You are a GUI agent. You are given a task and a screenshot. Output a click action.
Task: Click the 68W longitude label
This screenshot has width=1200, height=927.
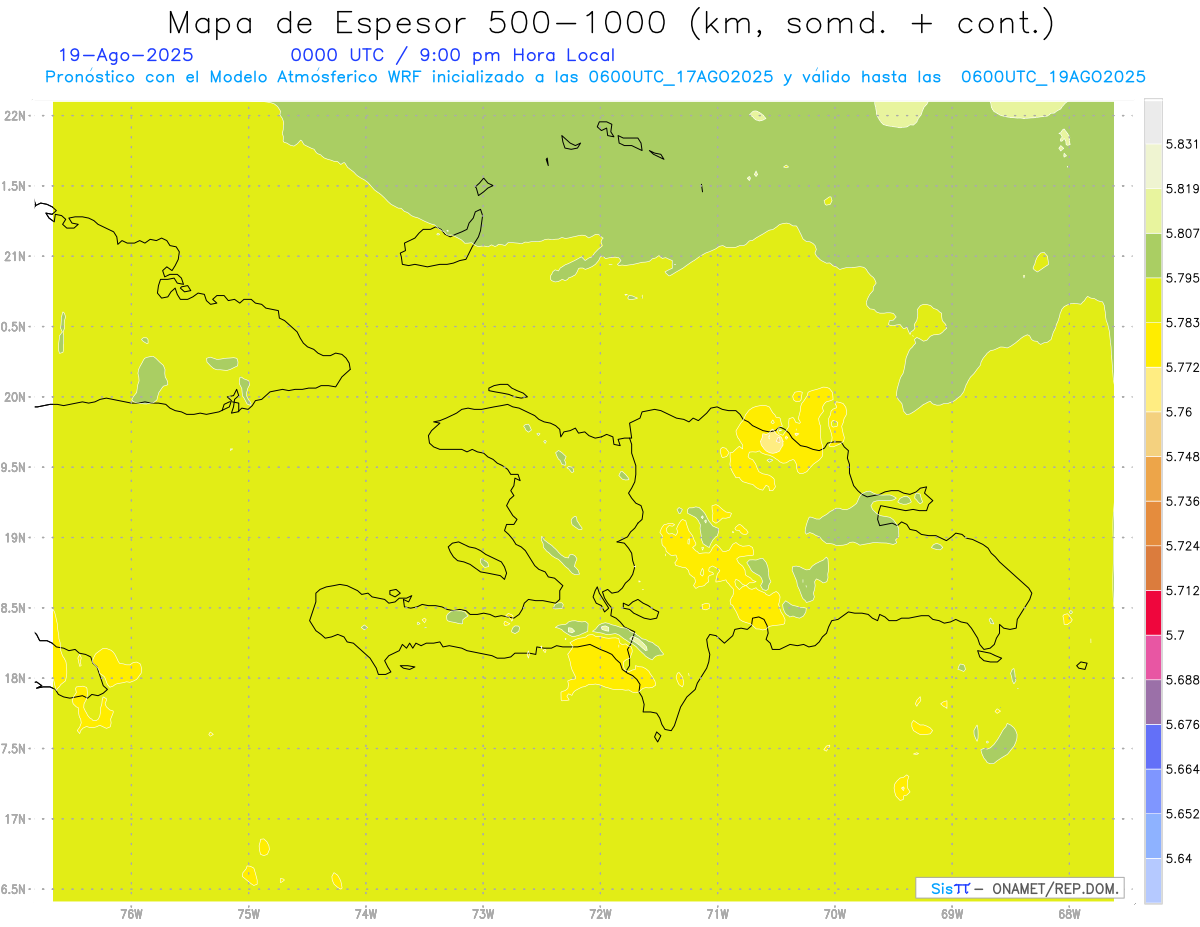[x=1069, y=913]
